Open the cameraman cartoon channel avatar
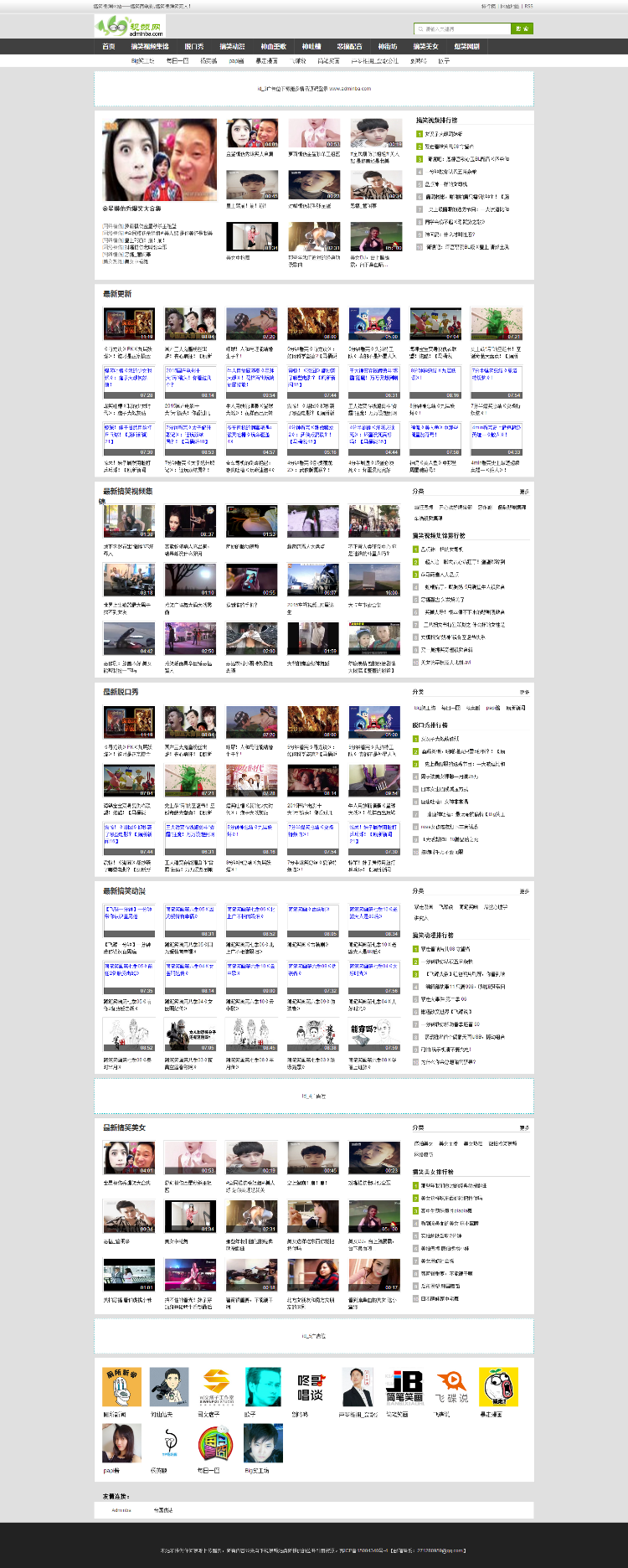 coord(169,1387)
